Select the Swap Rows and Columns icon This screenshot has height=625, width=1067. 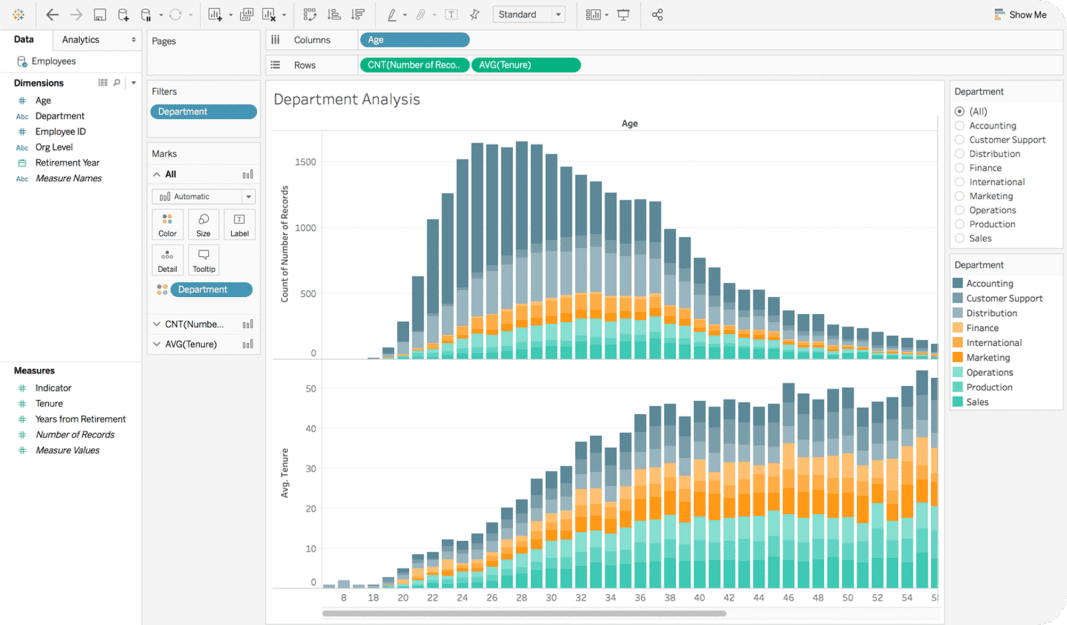point(308,14)
